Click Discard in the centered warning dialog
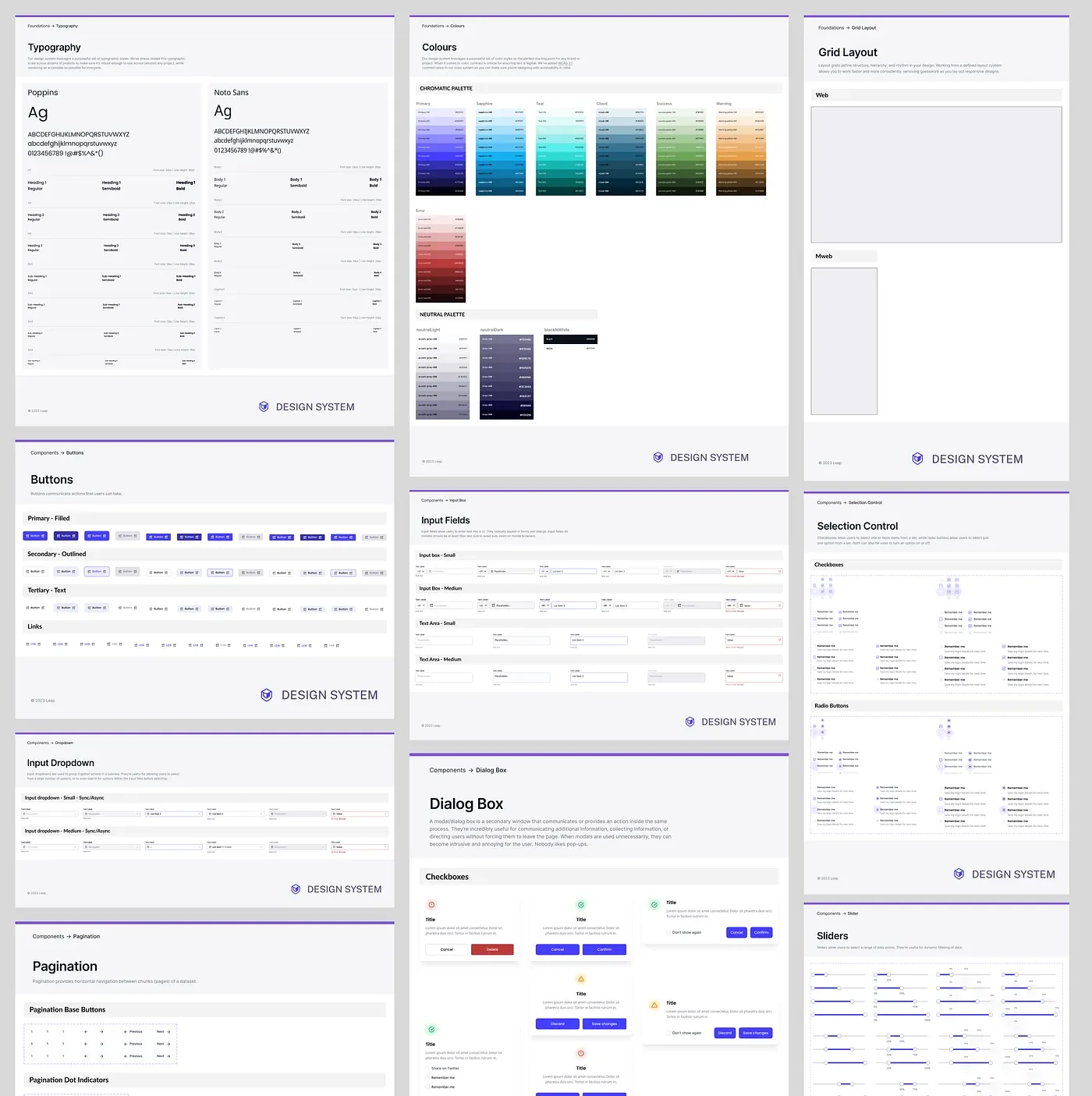Screen dimensions: 1092x1096 (558, 1023)
